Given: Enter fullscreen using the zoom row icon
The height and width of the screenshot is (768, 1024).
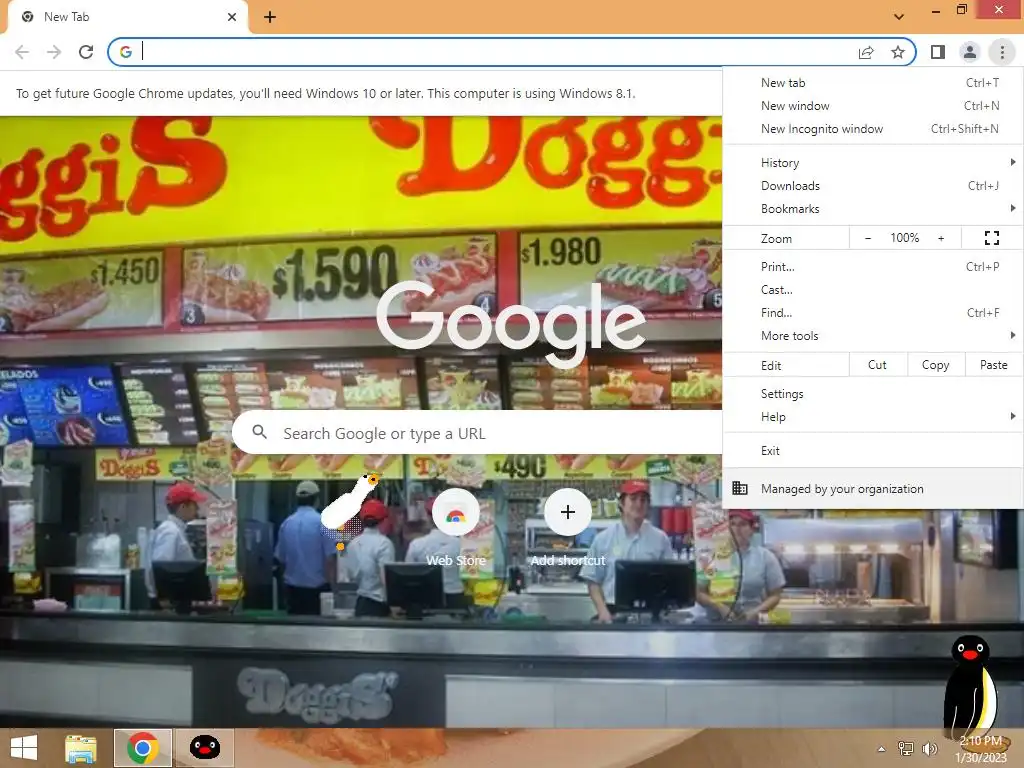Looking at the screenshot, I should 991,238.
